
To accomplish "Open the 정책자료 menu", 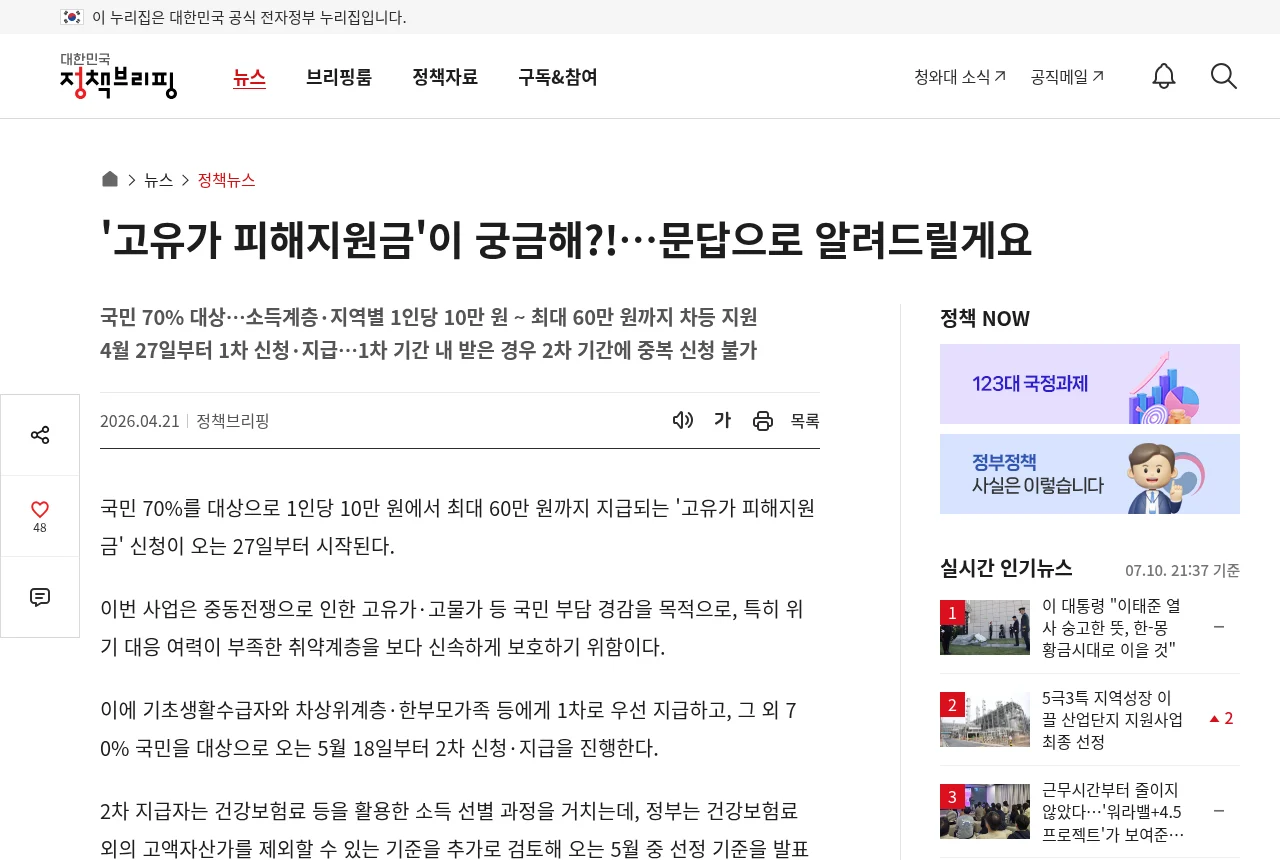I will tap(445, 77).
